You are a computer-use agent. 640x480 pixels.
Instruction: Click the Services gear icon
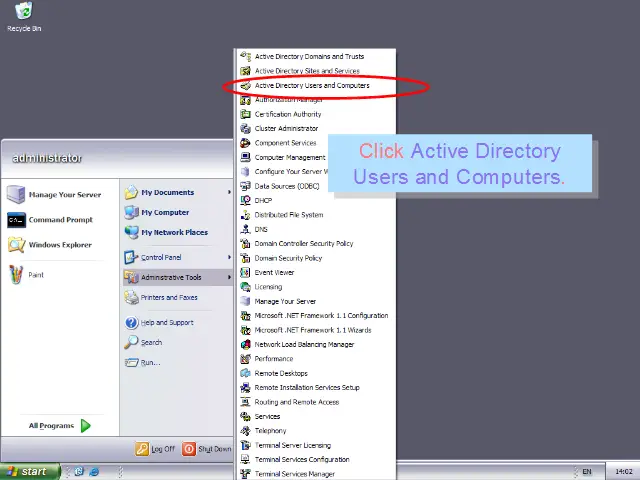pyautogui.click(x=245, y=416)
